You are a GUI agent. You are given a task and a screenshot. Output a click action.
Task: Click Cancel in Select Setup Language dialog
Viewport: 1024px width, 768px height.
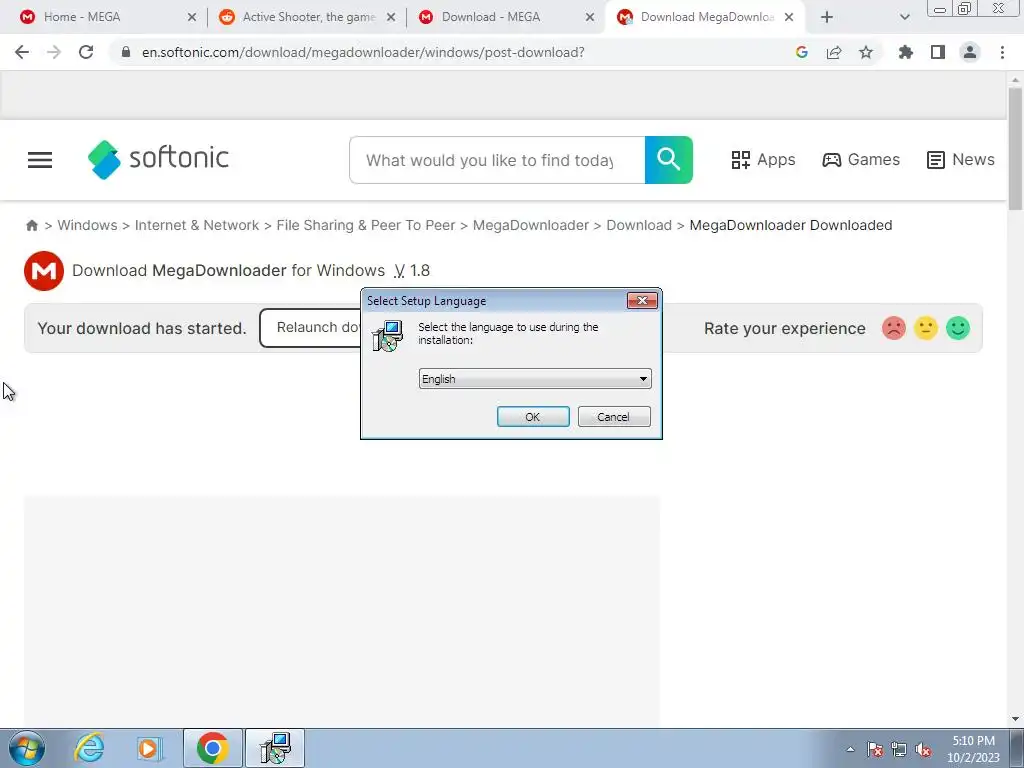614,417
